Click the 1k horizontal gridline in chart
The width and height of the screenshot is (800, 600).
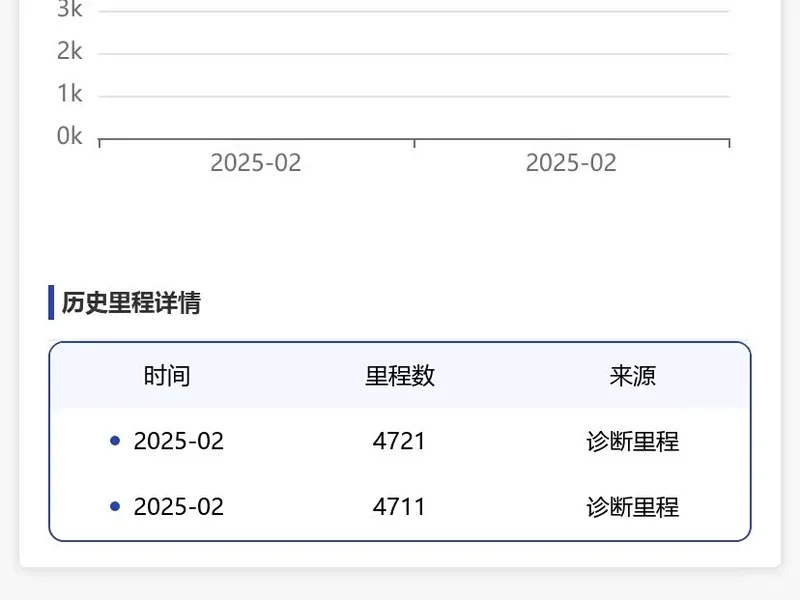(x=414, y=96)
